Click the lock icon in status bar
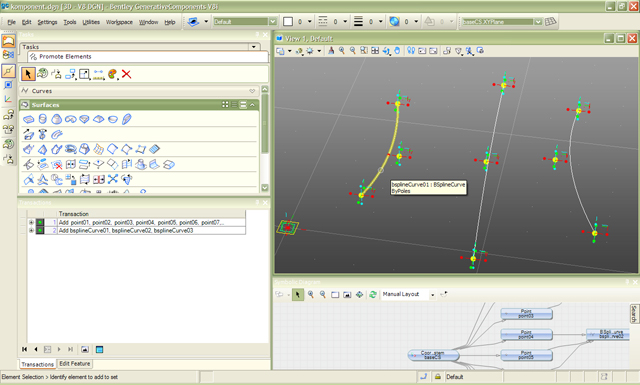The width and height of the screenshot is (640, 385). (438, 377)
